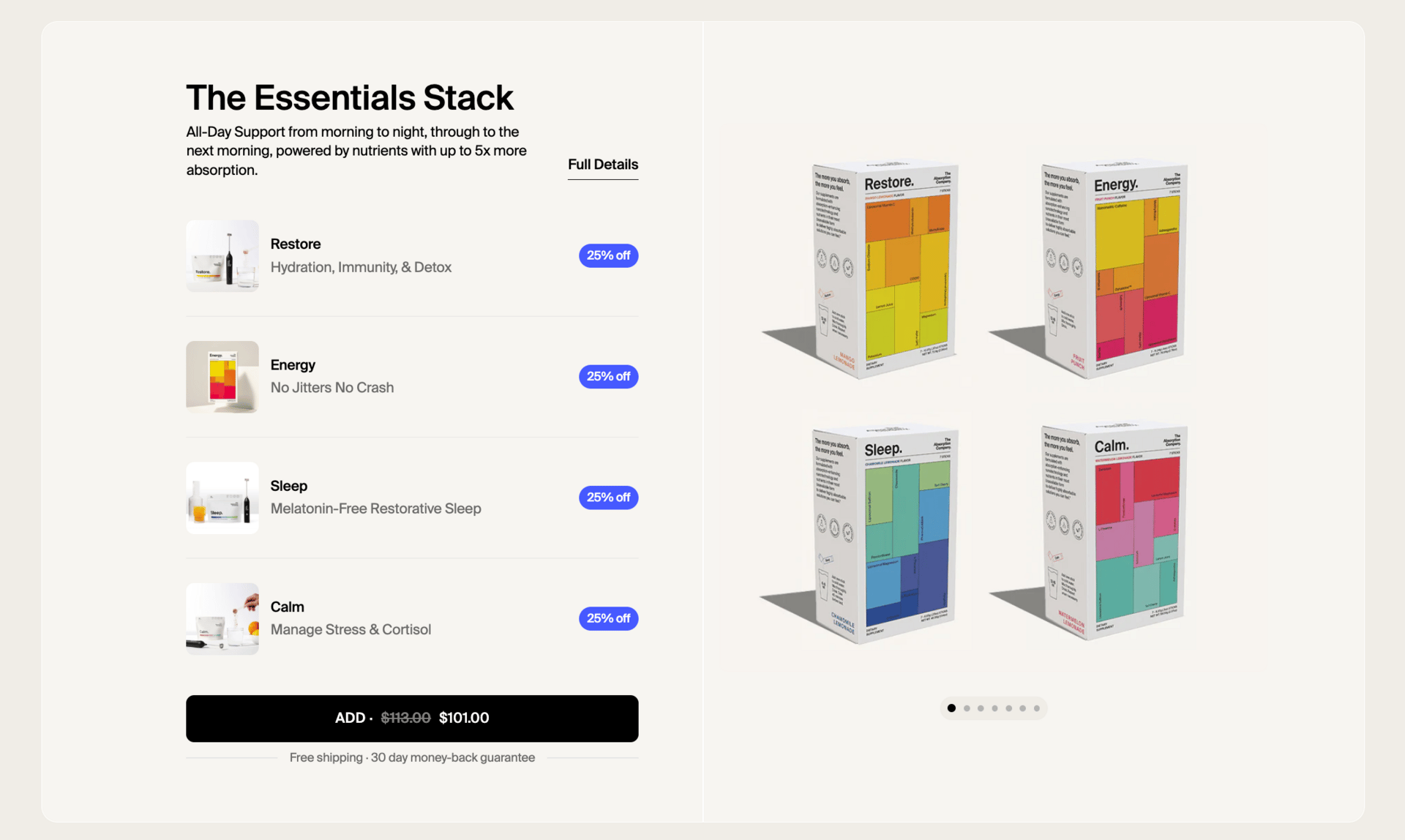Image resolution: width=1405 pixels, height=840 pixels.
Task: Click the Energy product thumbnail image
Action: pyautogui.click(x=222, y=377)
